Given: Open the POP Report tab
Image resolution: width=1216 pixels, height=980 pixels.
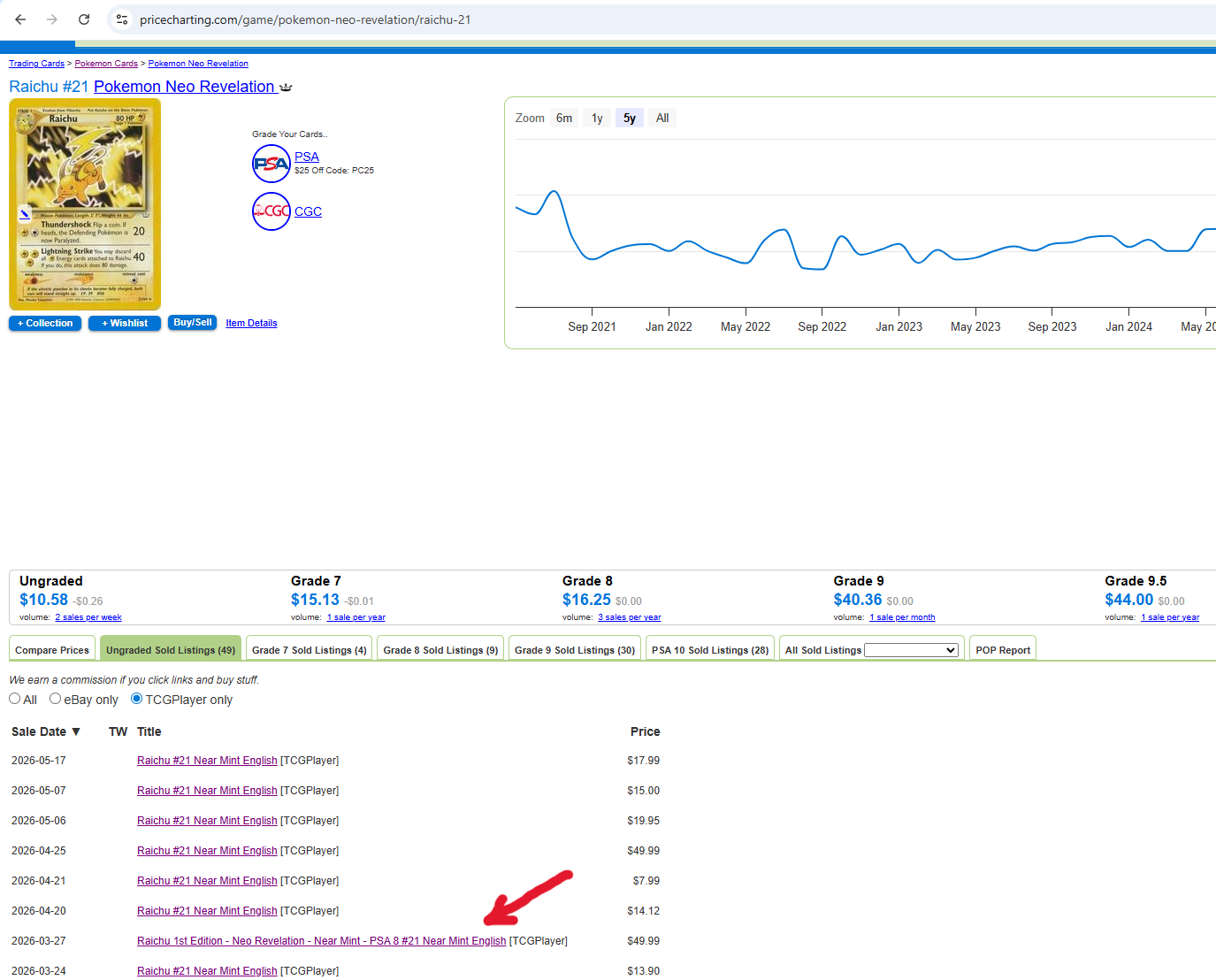Looking at the screenshot, I should tap(1003, 649).
